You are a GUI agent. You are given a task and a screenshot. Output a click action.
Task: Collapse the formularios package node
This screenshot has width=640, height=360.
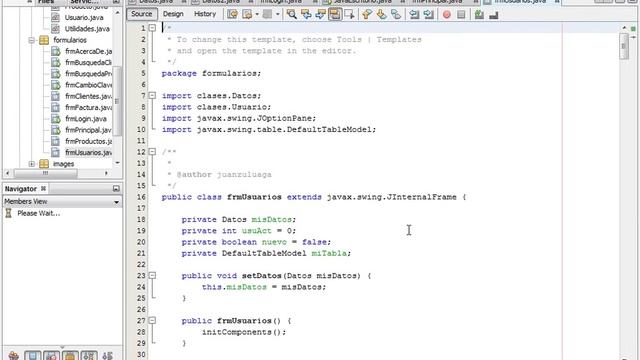tap(32, 40)
